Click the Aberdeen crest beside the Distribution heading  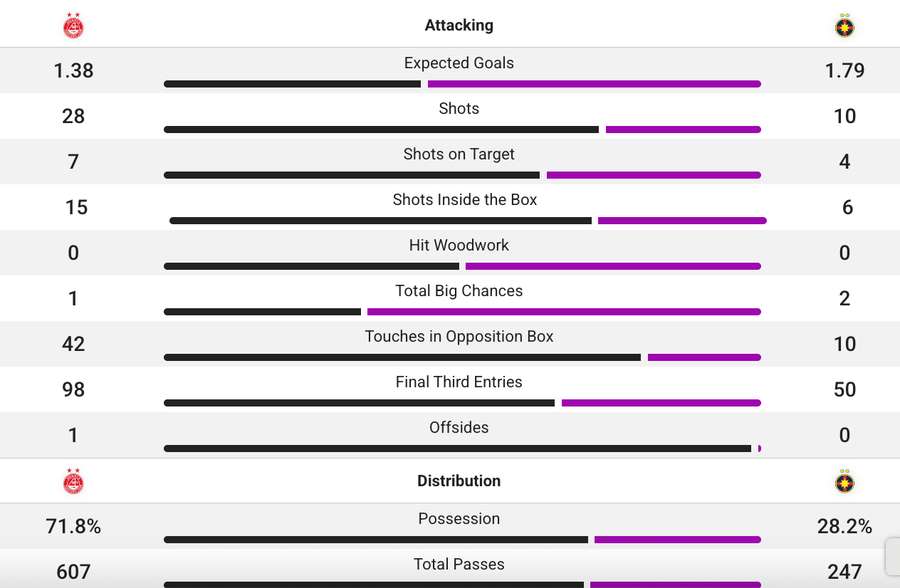point(73,481)
